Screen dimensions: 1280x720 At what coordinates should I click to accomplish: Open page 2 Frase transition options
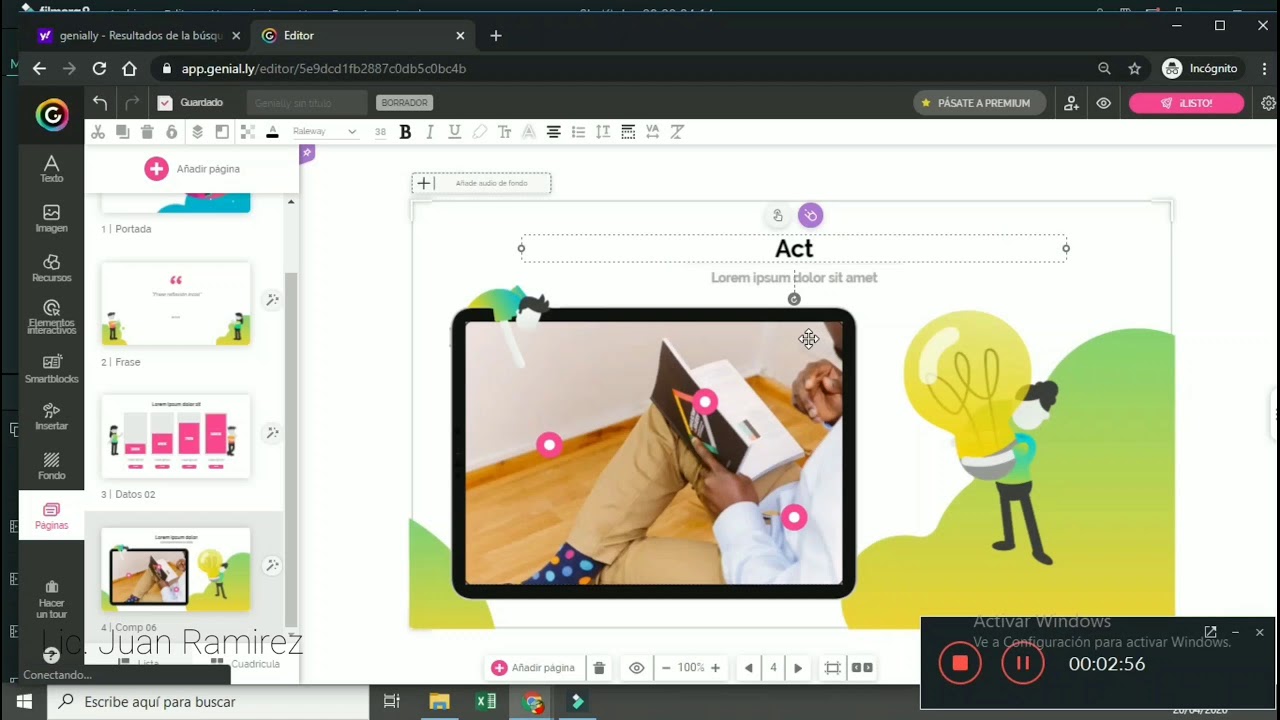pyautogui.click(x=271, y=300)
